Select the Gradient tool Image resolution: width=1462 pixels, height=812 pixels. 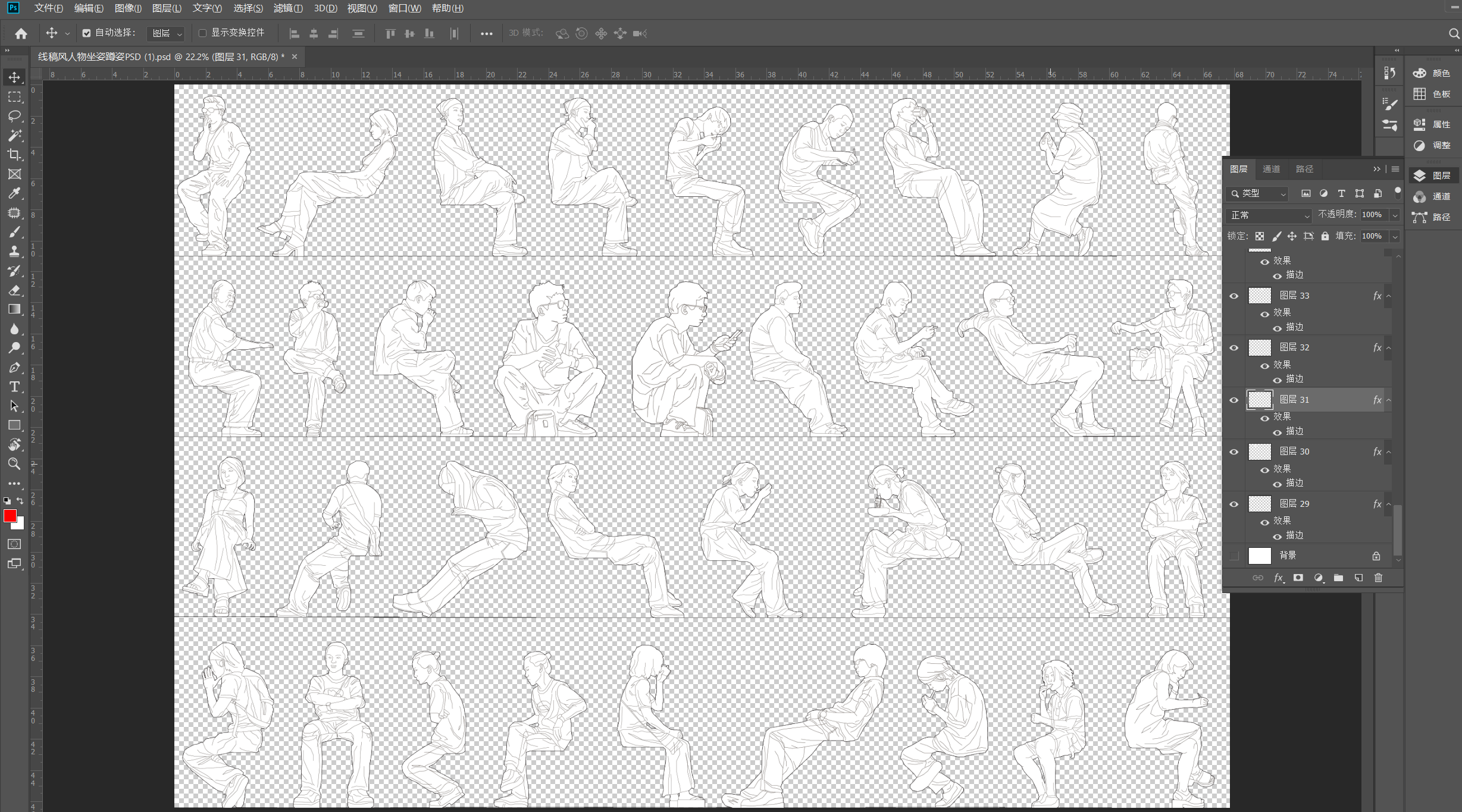[14, 309]
